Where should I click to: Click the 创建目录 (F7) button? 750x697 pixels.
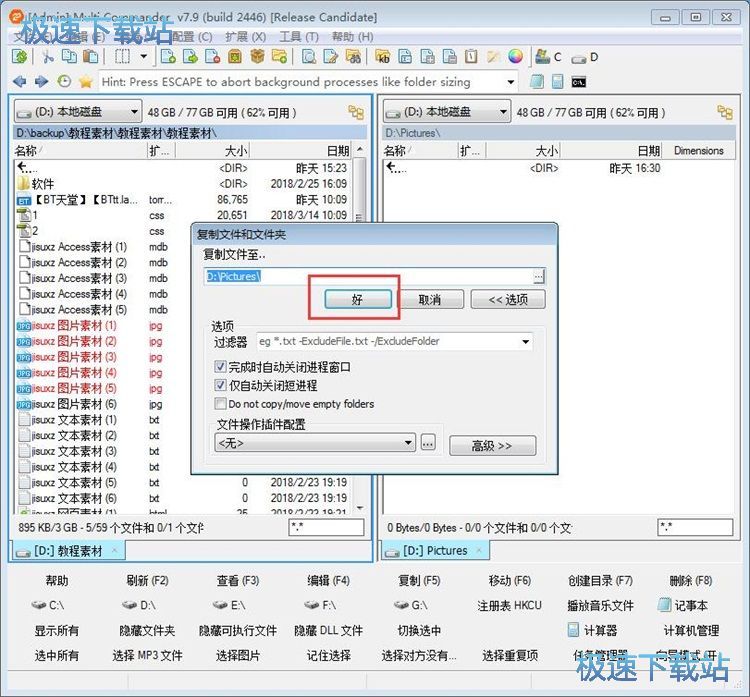(x=600, y=581)
